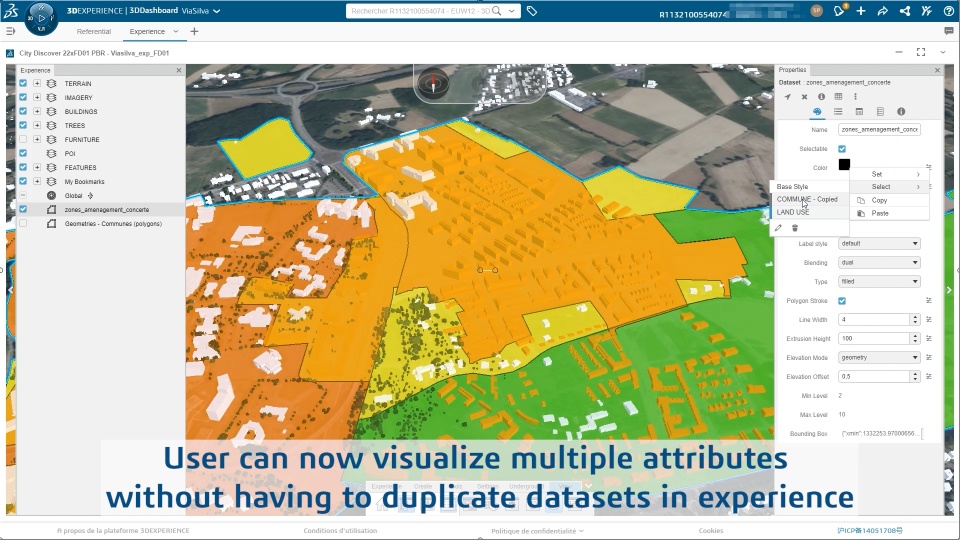Click the sliders icon next to Color
This screenshot has width=960, height=540.
point(929,167)
